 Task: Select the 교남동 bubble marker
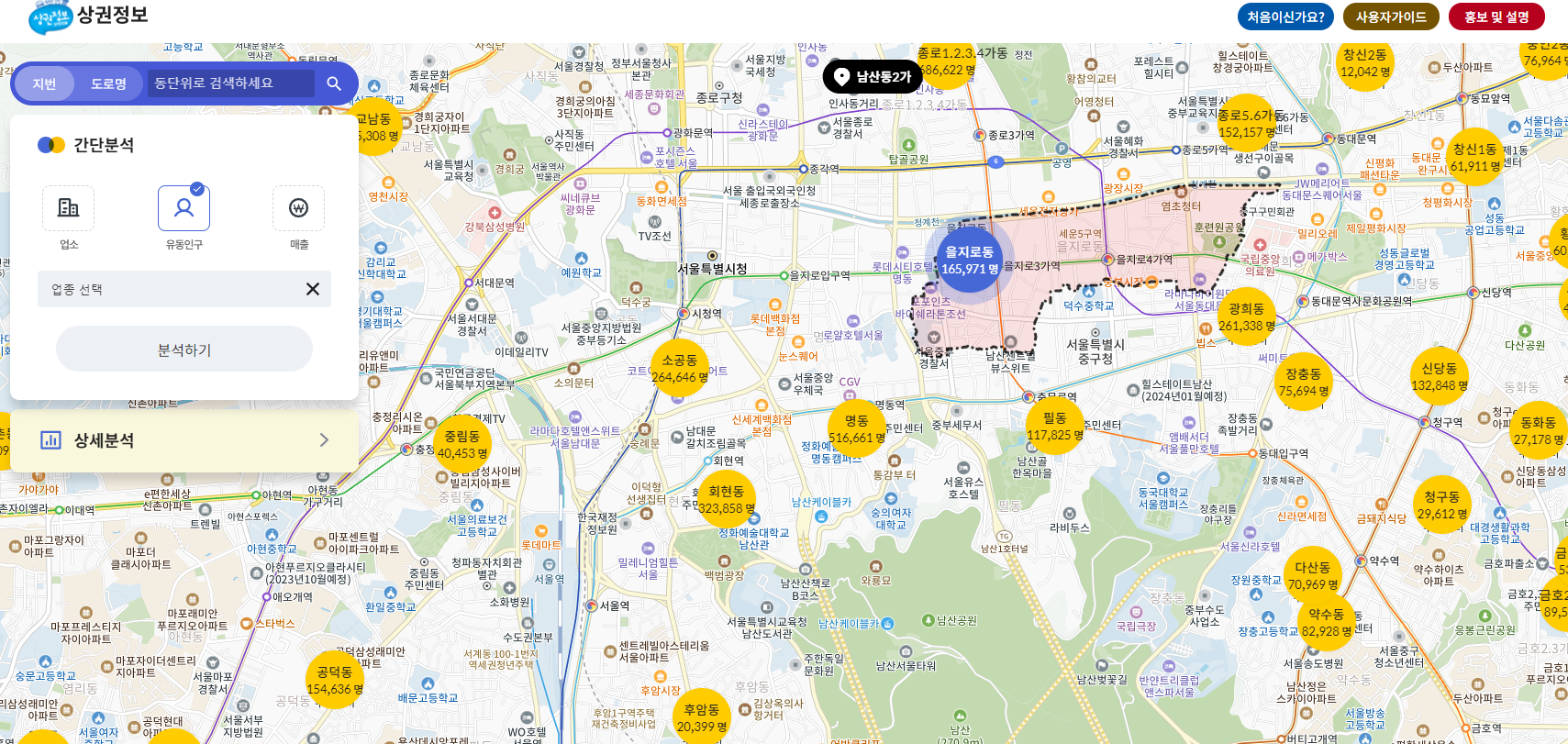376,127
